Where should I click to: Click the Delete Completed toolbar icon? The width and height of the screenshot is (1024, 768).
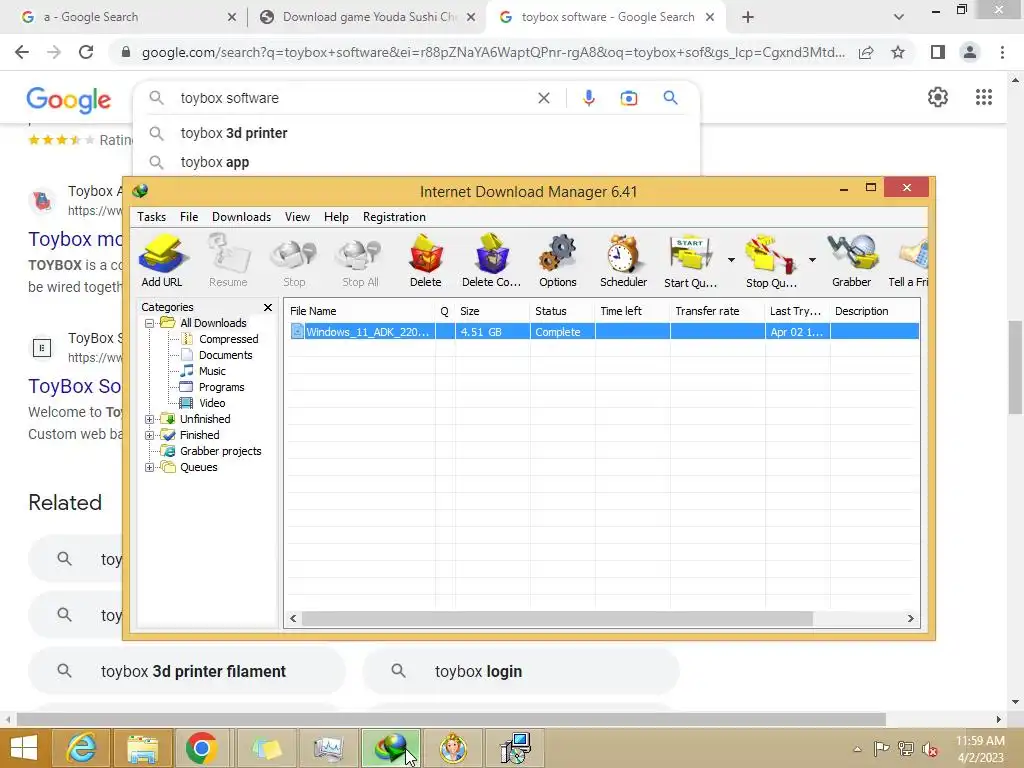[491, 261]
